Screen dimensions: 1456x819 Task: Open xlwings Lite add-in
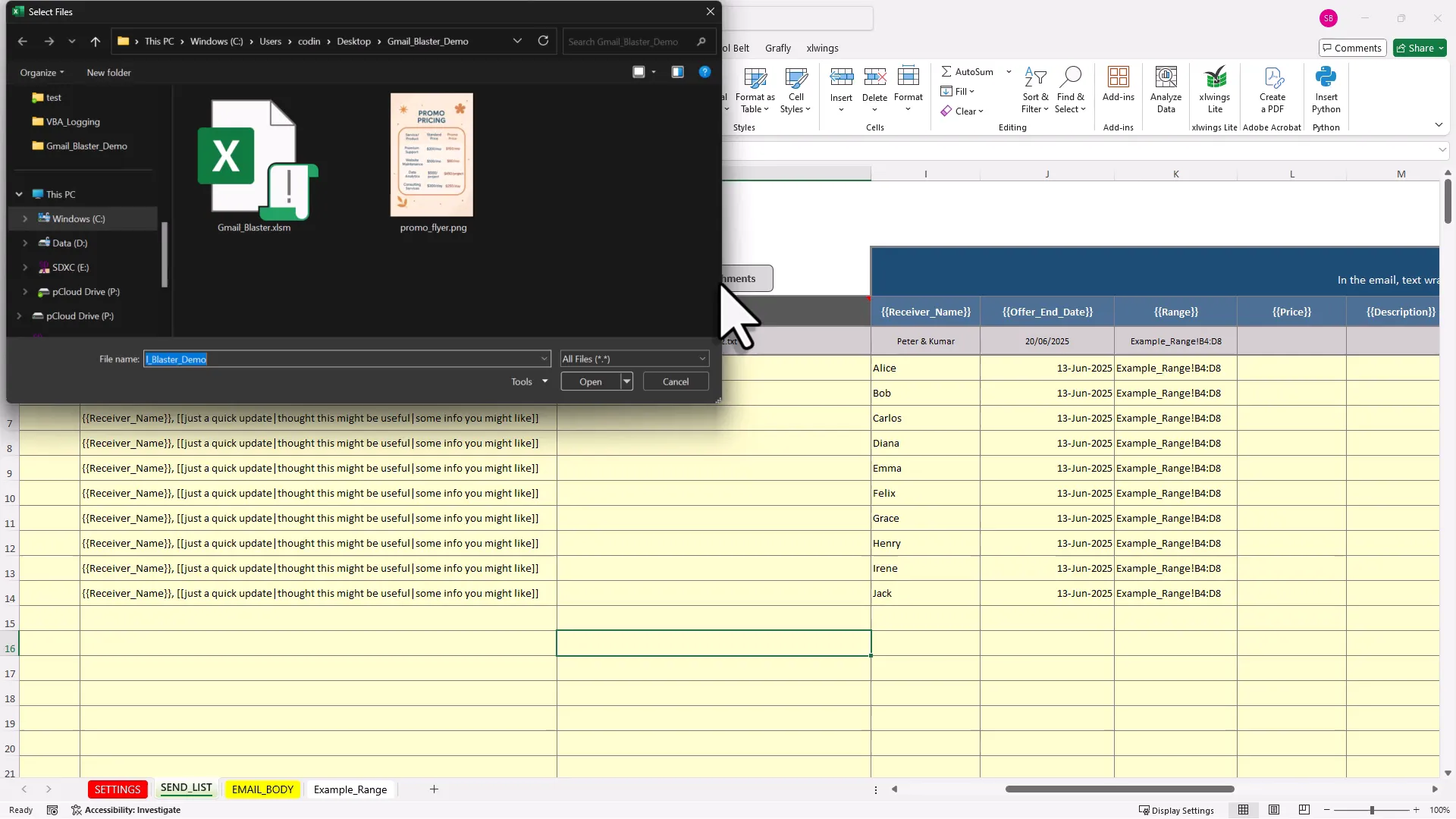1215,89
